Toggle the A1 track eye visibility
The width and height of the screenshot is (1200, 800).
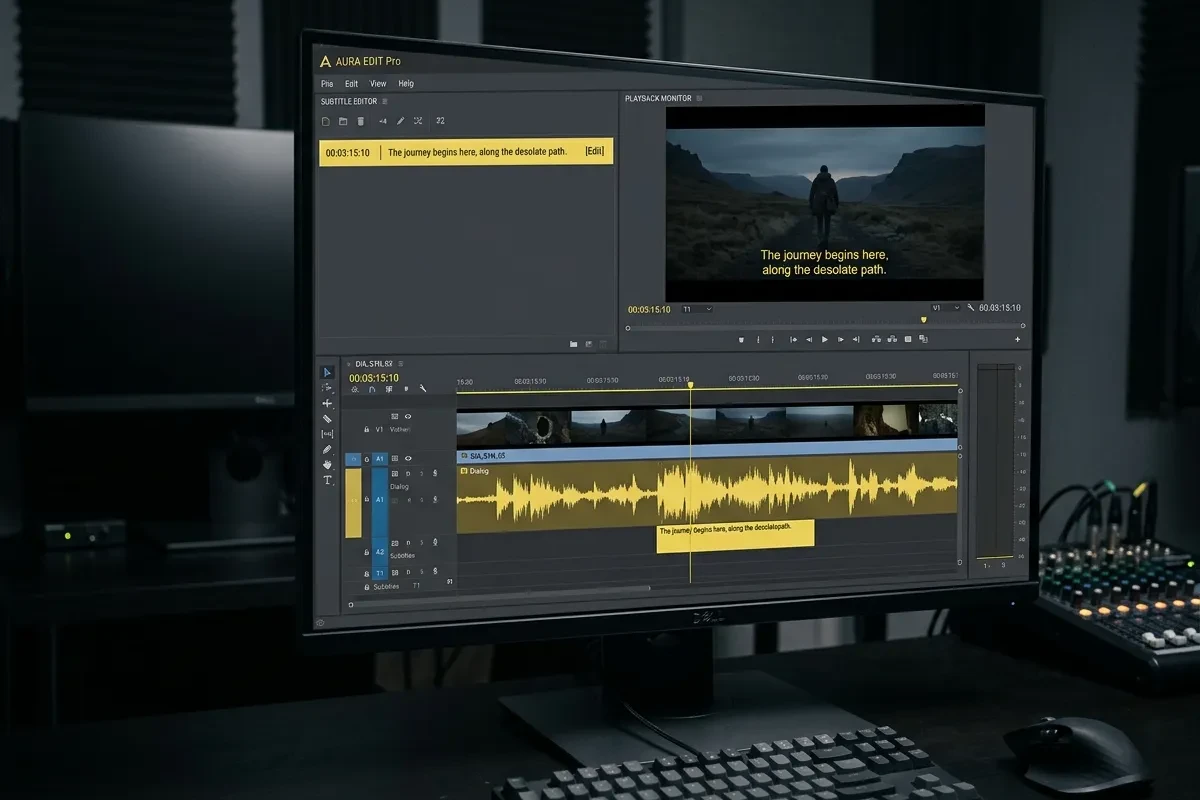click(x=408, y=458)
